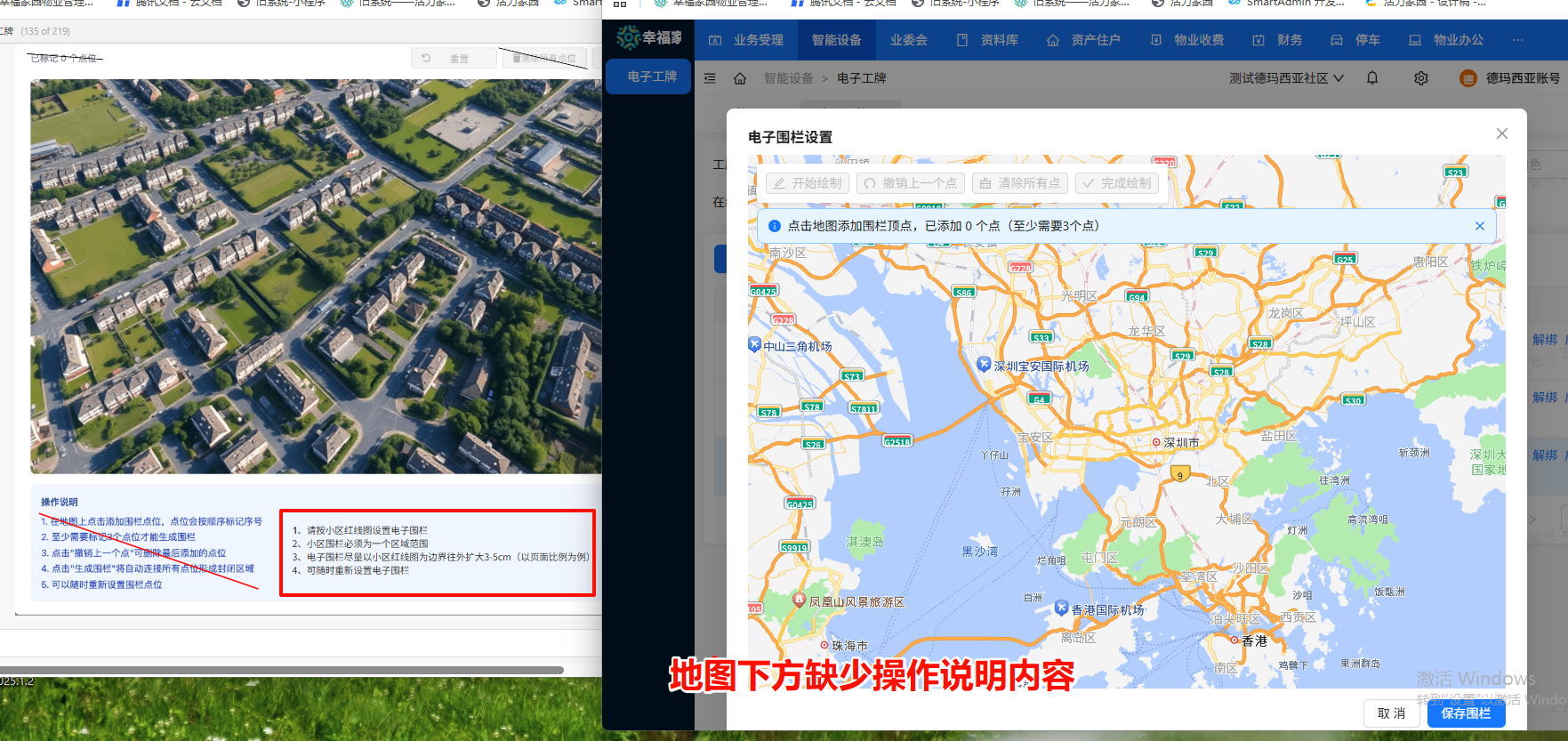Click the S9919 highway badge on the map
The image size is (1568, 741).
pos(795,547)
